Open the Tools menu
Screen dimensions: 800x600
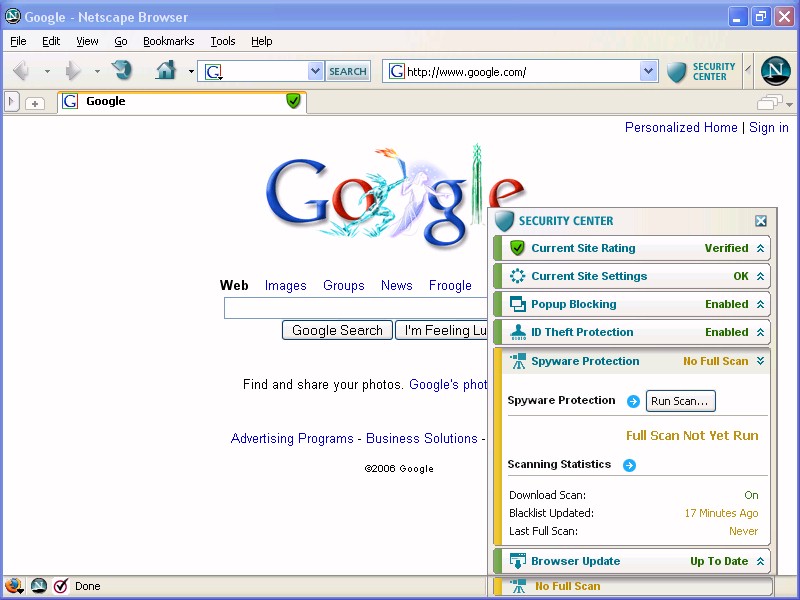point(223,41)
